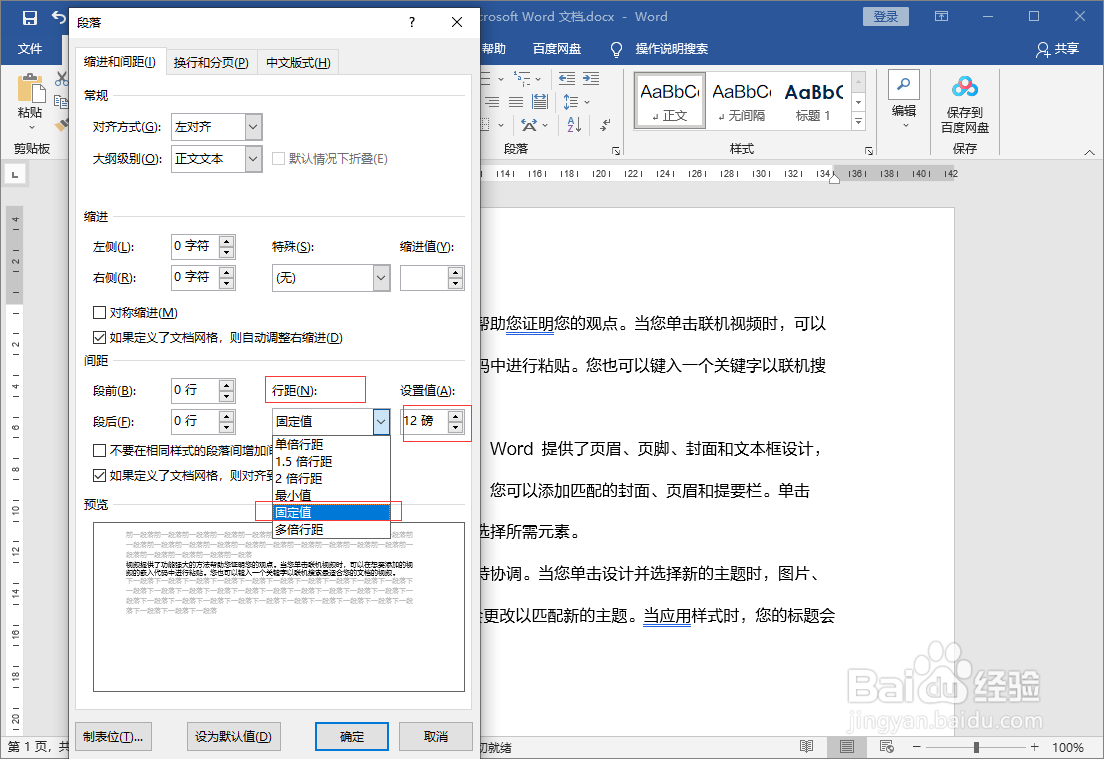
Task: Open Paragraph group dialog launcher in ribbon
Action: tap(616, 151)
